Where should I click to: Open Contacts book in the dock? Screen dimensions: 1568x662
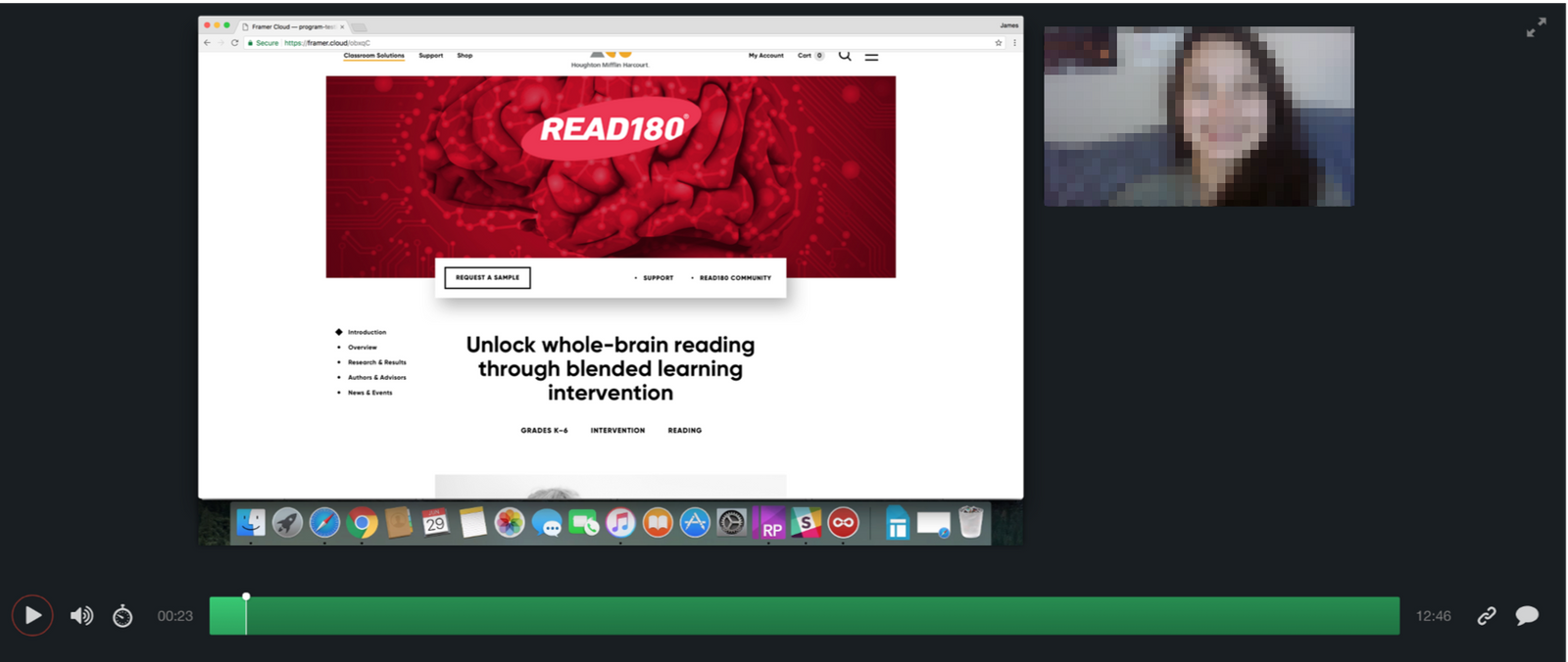398,523
